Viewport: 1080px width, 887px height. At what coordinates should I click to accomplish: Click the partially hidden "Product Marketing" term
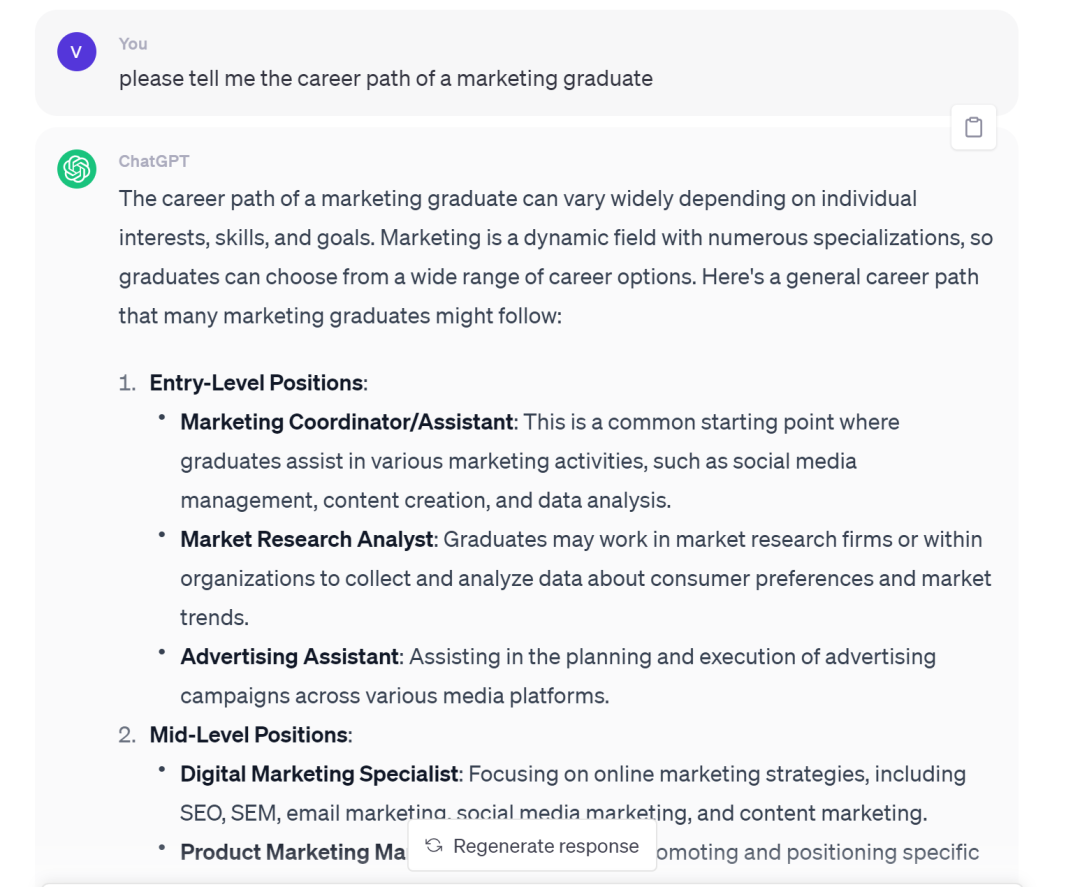tap(292, 852)
